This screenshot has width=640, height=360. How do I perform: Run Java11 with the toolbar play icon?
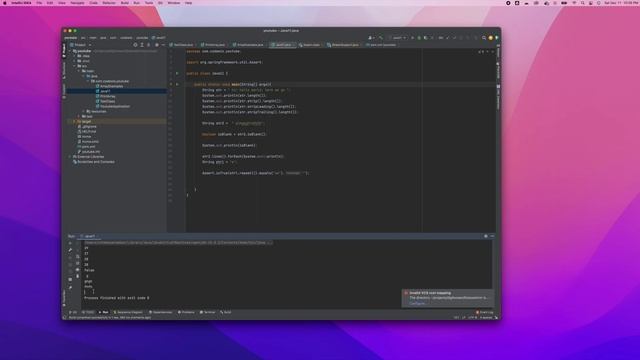(412, 38)
